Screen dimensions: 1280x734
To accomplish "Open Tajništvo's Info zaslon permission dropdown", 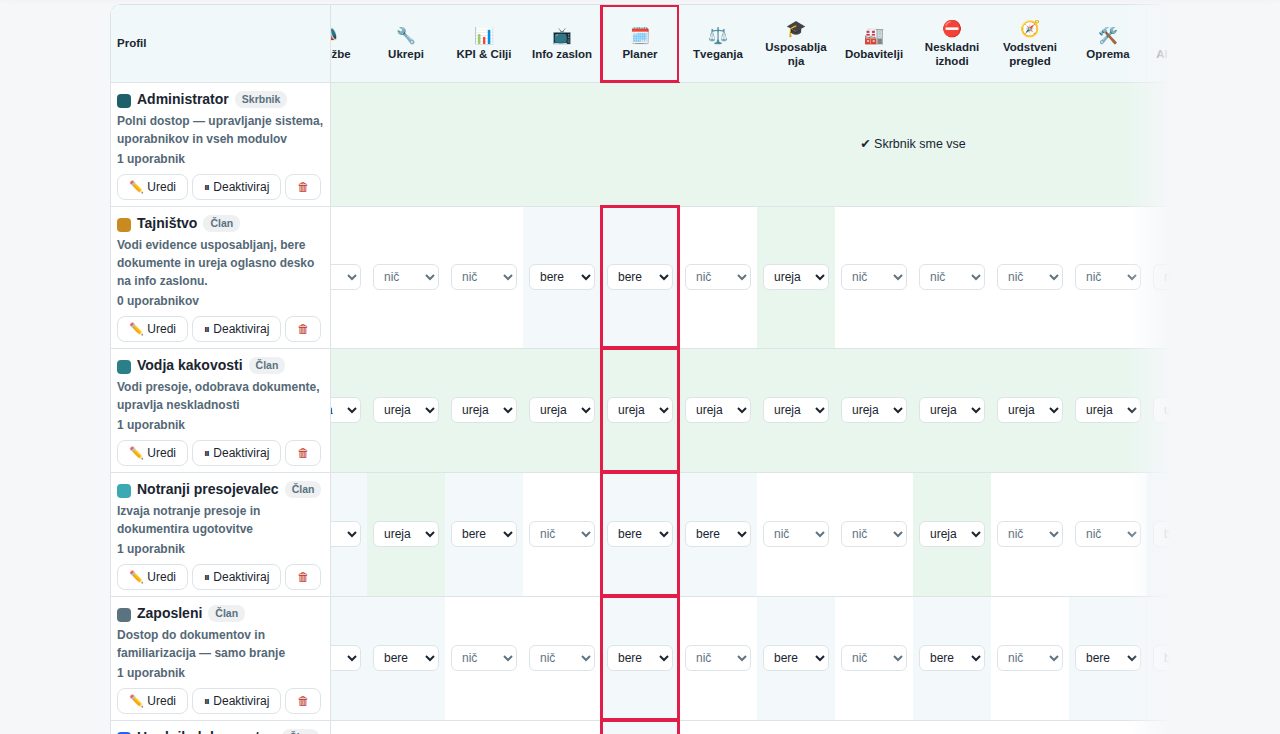I will [562, 277].
